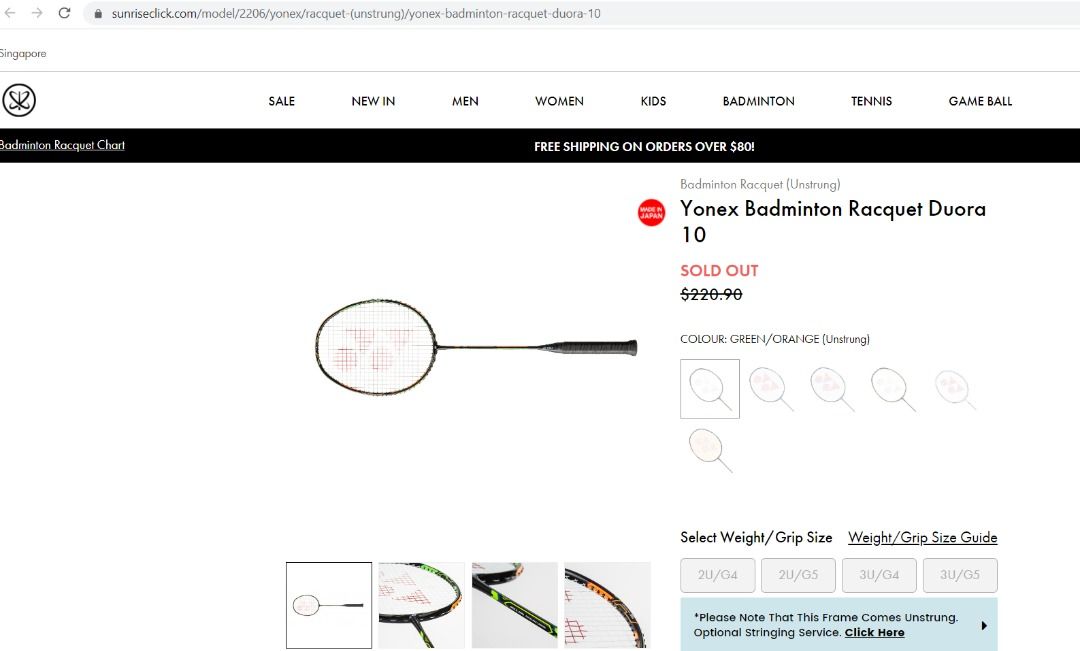Open the SALE menu item
This screenshot has height=651, width=1080.
click(282, 101)
